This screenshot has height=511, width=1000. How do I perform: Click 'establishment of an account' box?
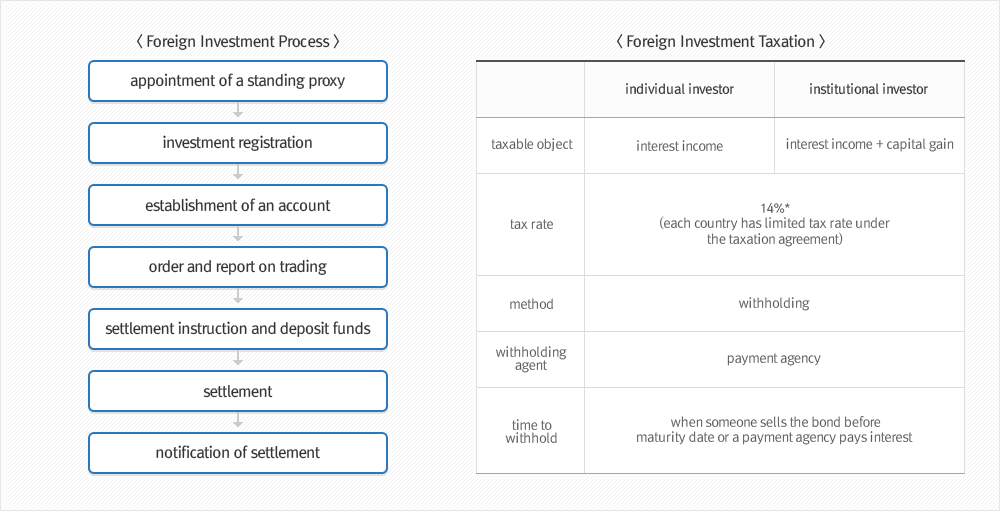[x=238, y=205]
